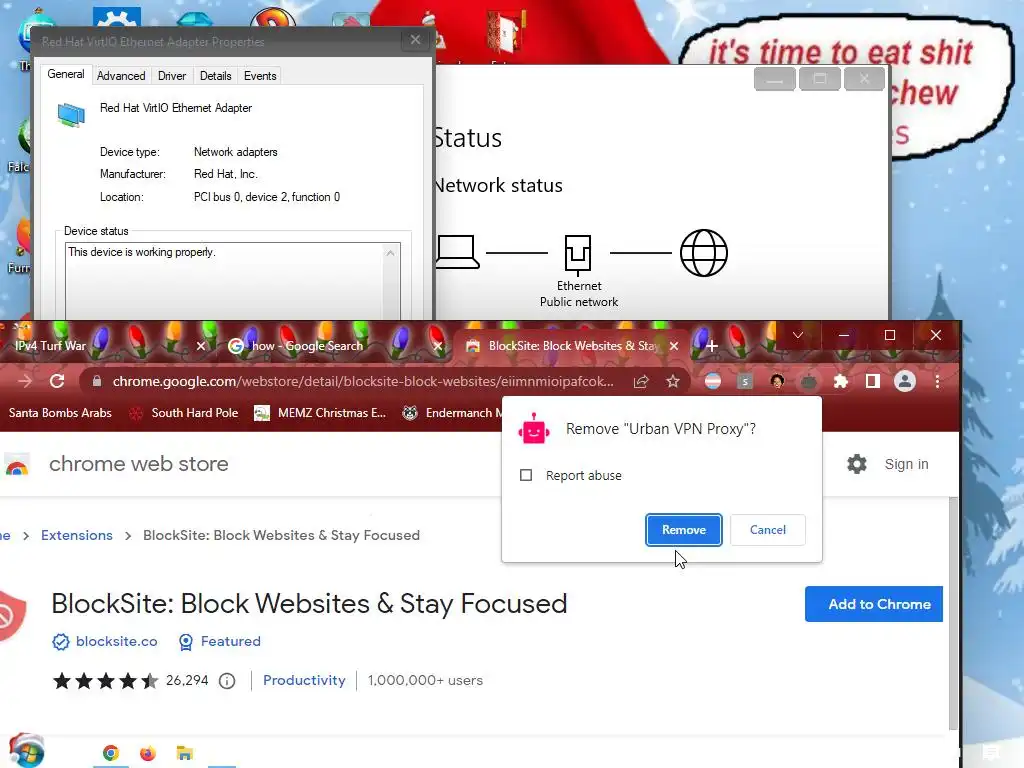Open the Endermanch bookmark
The width and height of the screenshot is (1024, 768).
(x=452, y=413)
